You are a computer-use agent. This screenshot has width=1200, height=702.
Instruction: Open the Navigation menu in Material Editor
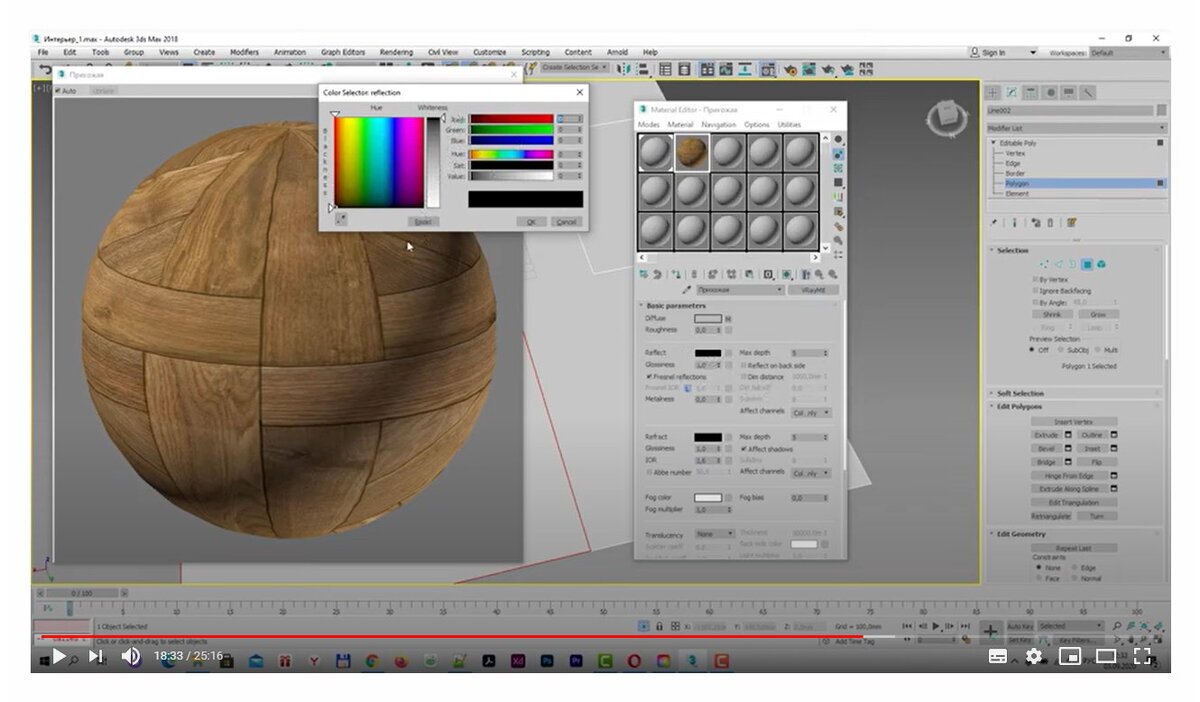[718, 125]
